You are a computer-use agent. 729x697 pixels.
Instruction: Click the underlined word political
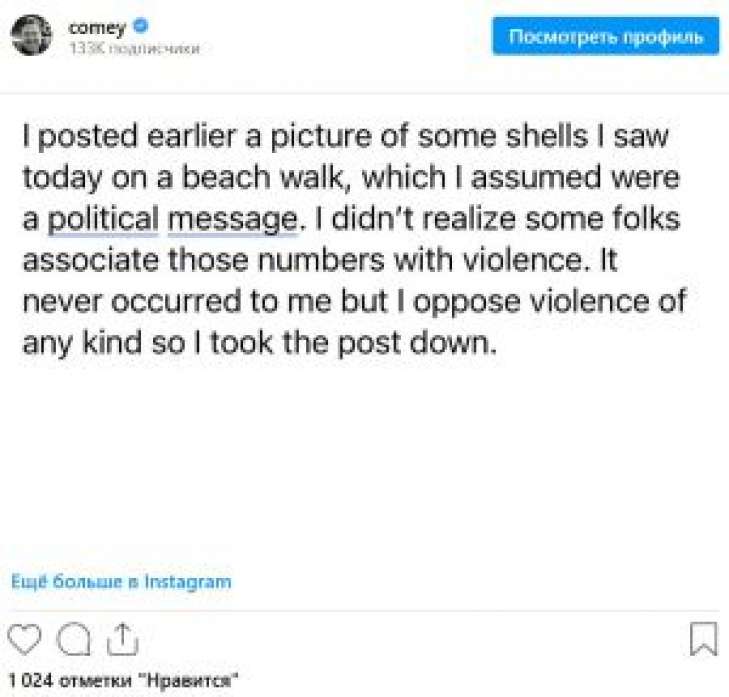tap(103, 219)
